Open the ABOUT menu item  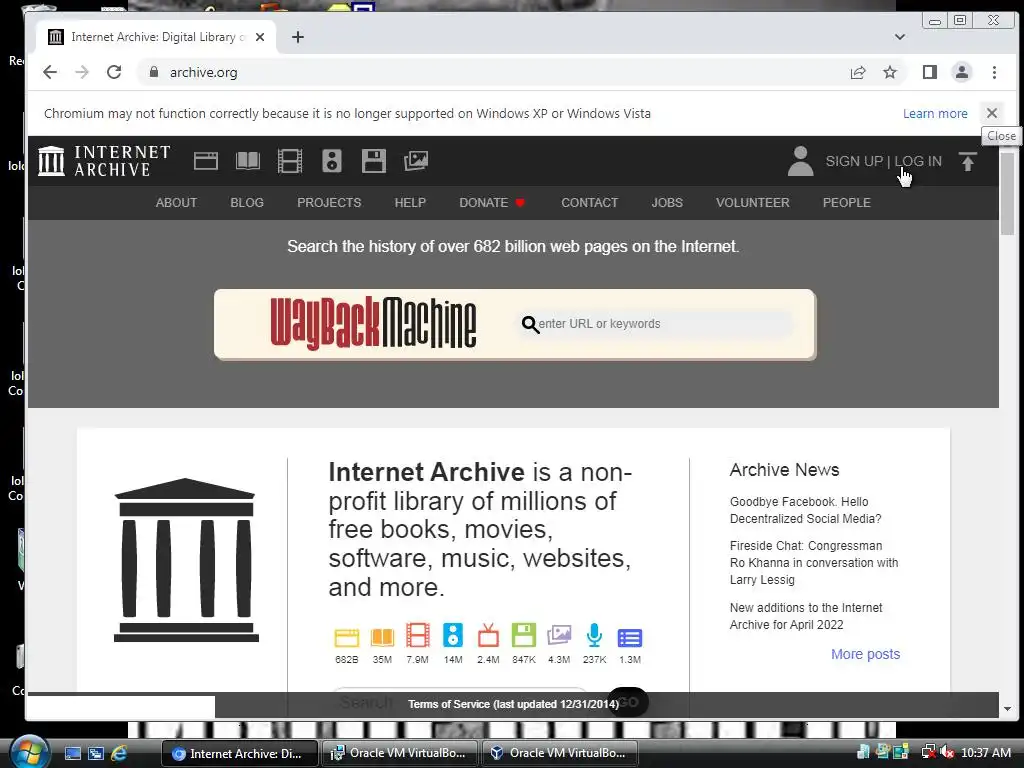pos(176,202)
